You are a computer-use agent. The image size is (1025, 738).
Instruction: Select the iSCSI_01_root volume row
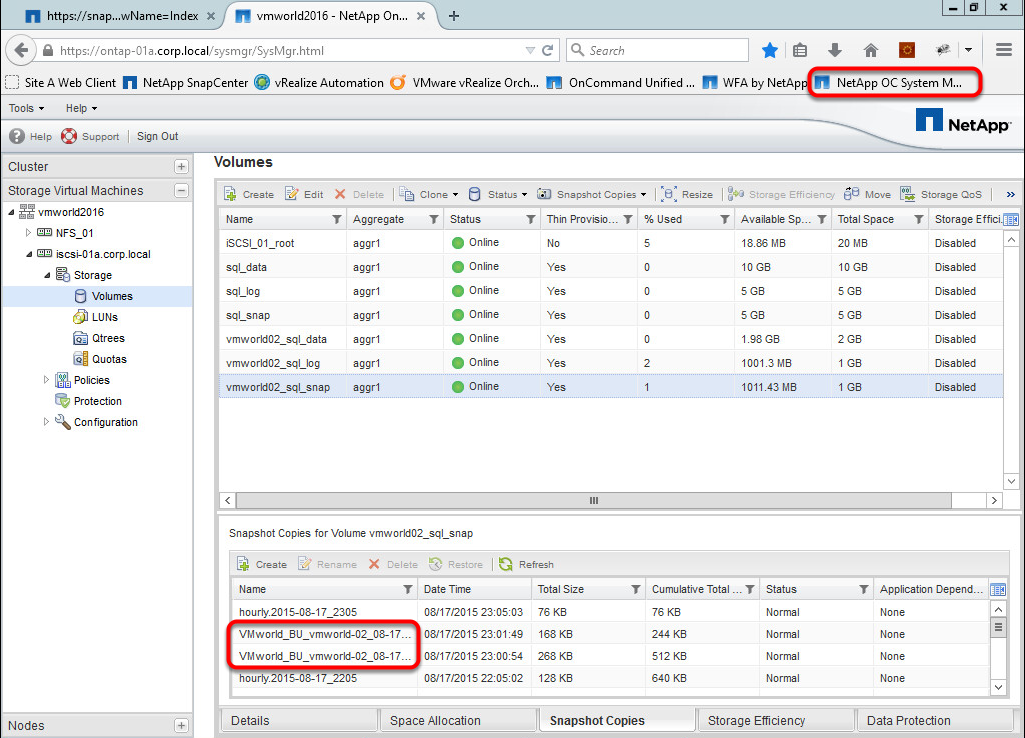tap(611, 243)
